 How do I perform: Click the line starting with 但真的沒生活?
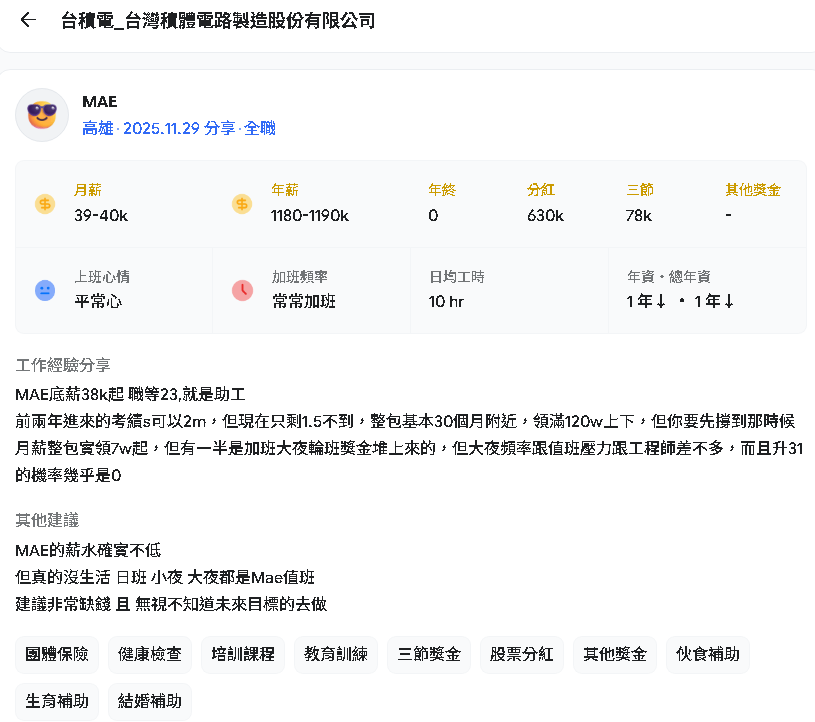pos(165,577)
